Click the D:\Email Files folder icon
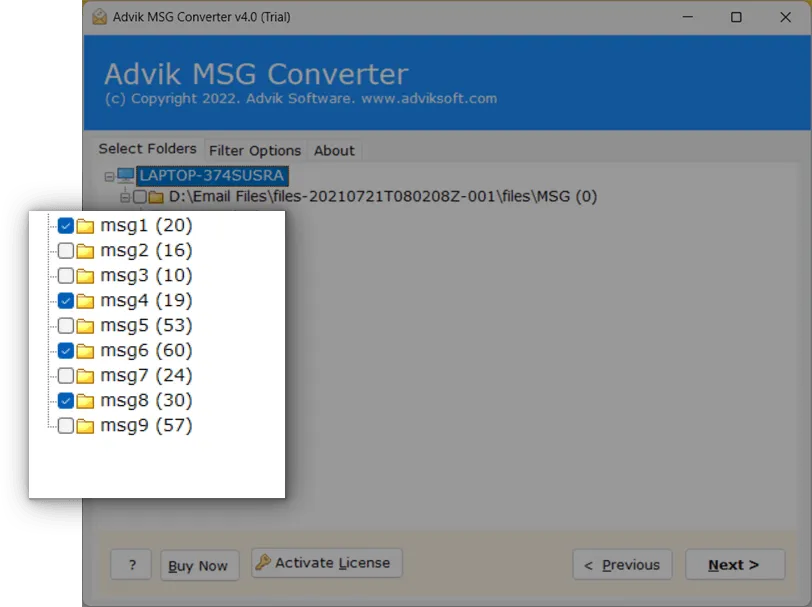This screenshot has height=607, width=812. (156, 197)
